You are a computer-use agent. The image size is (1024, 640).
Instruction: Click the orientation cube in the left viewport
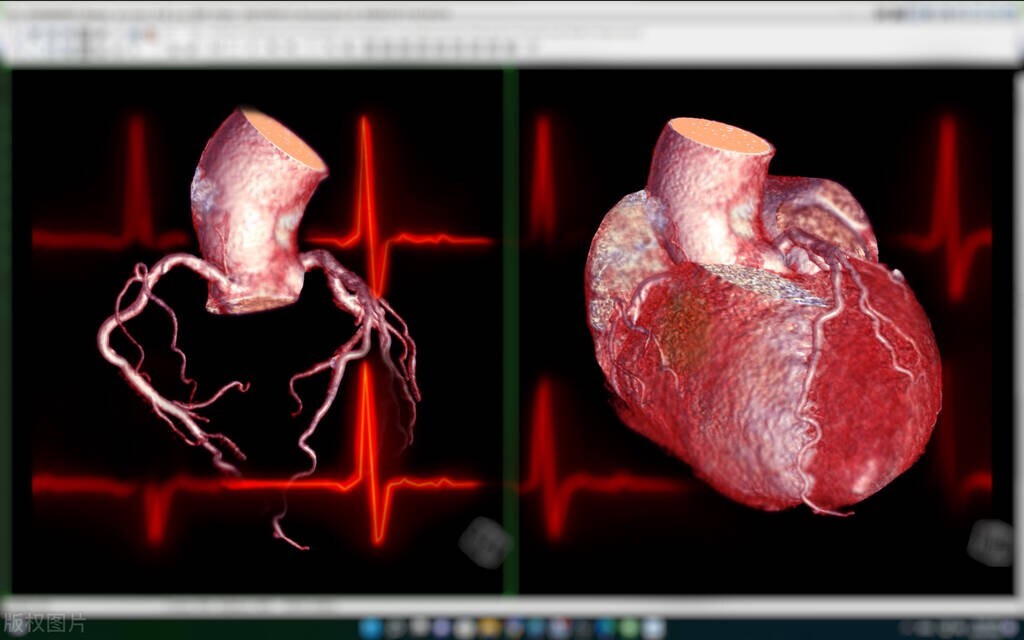(x=485, y=542)
